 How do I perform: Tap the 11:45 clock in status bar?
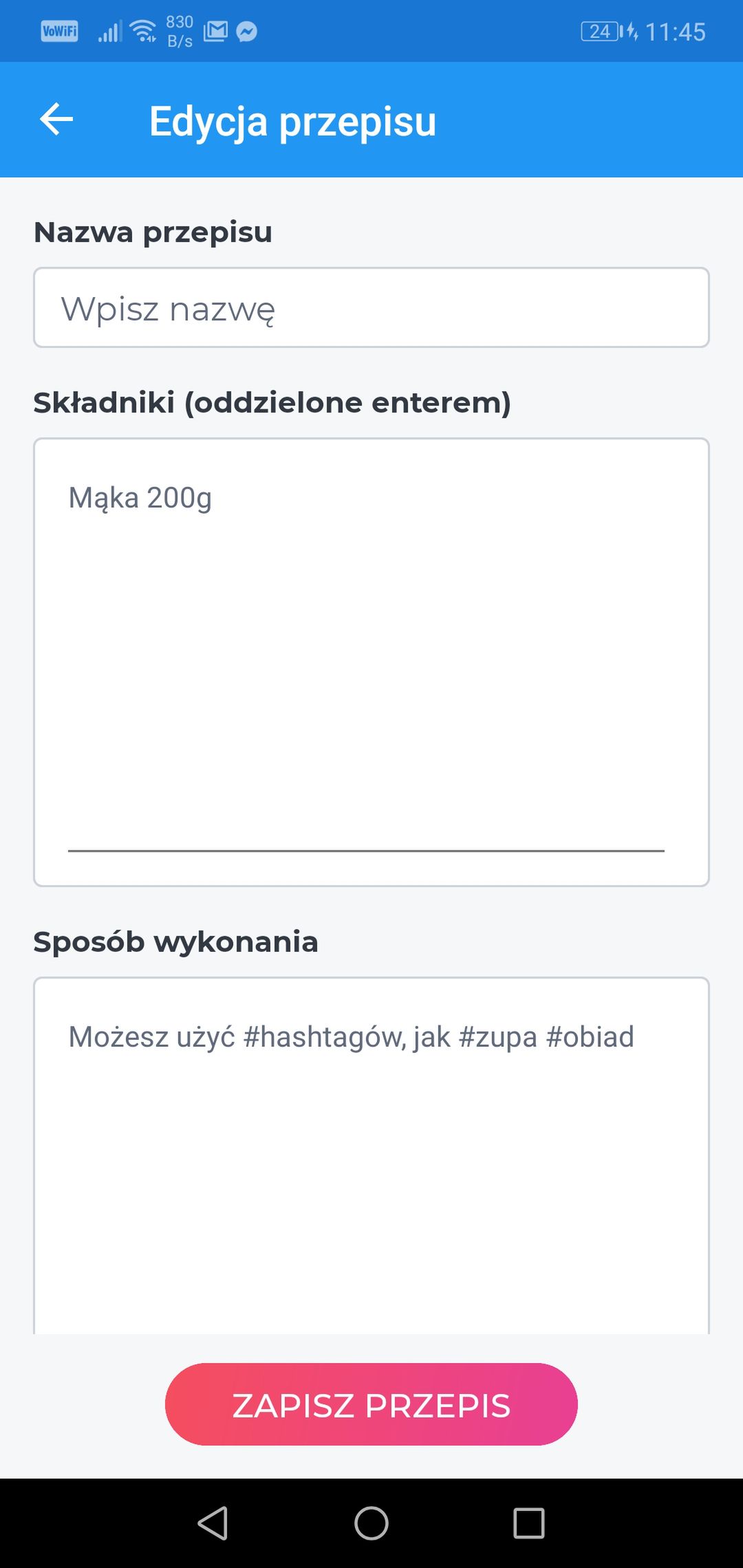pyautogui.click(x=676, y=32)
